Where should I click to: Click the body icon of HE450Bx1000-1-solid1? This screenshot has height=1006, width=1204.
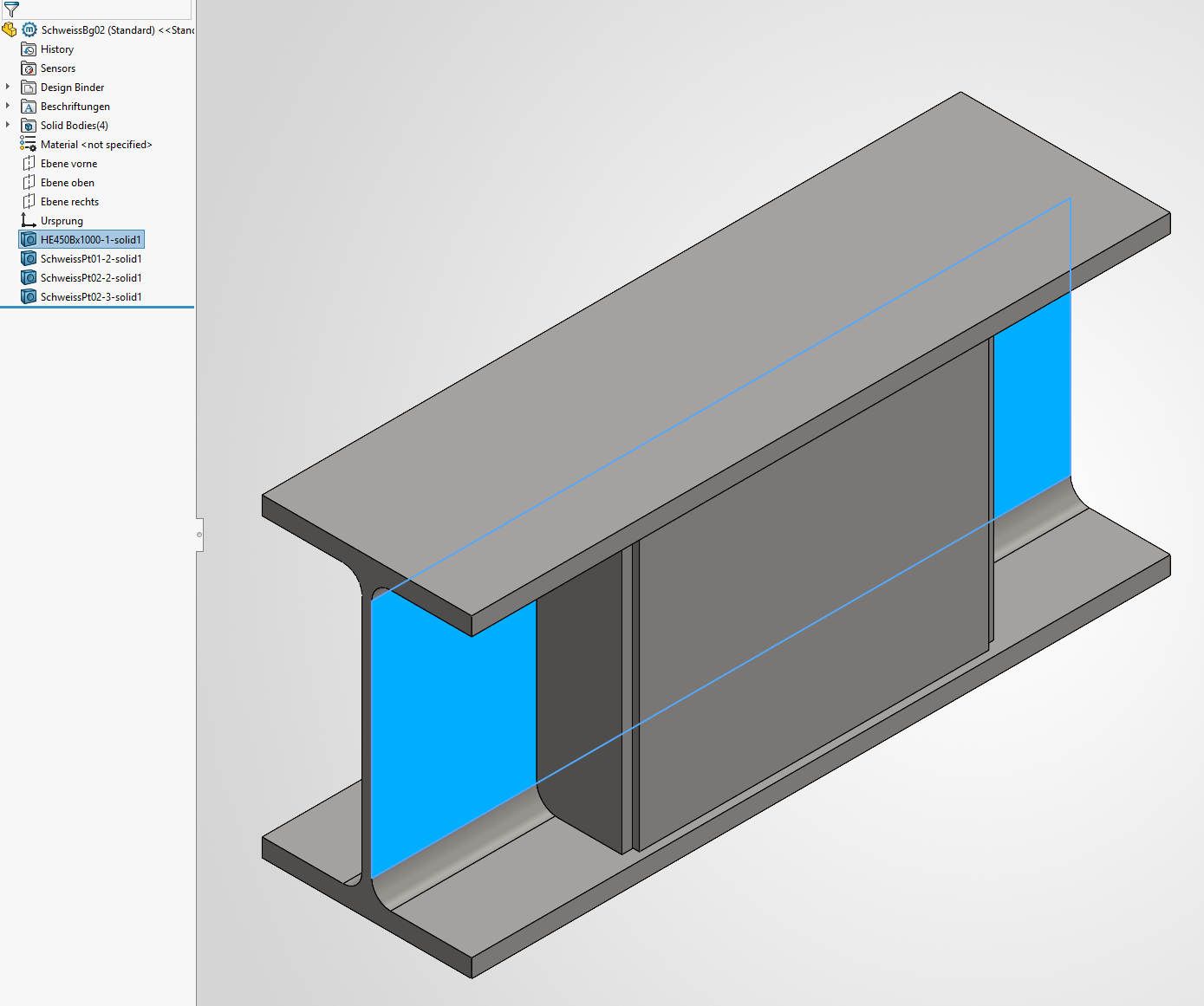29,240
